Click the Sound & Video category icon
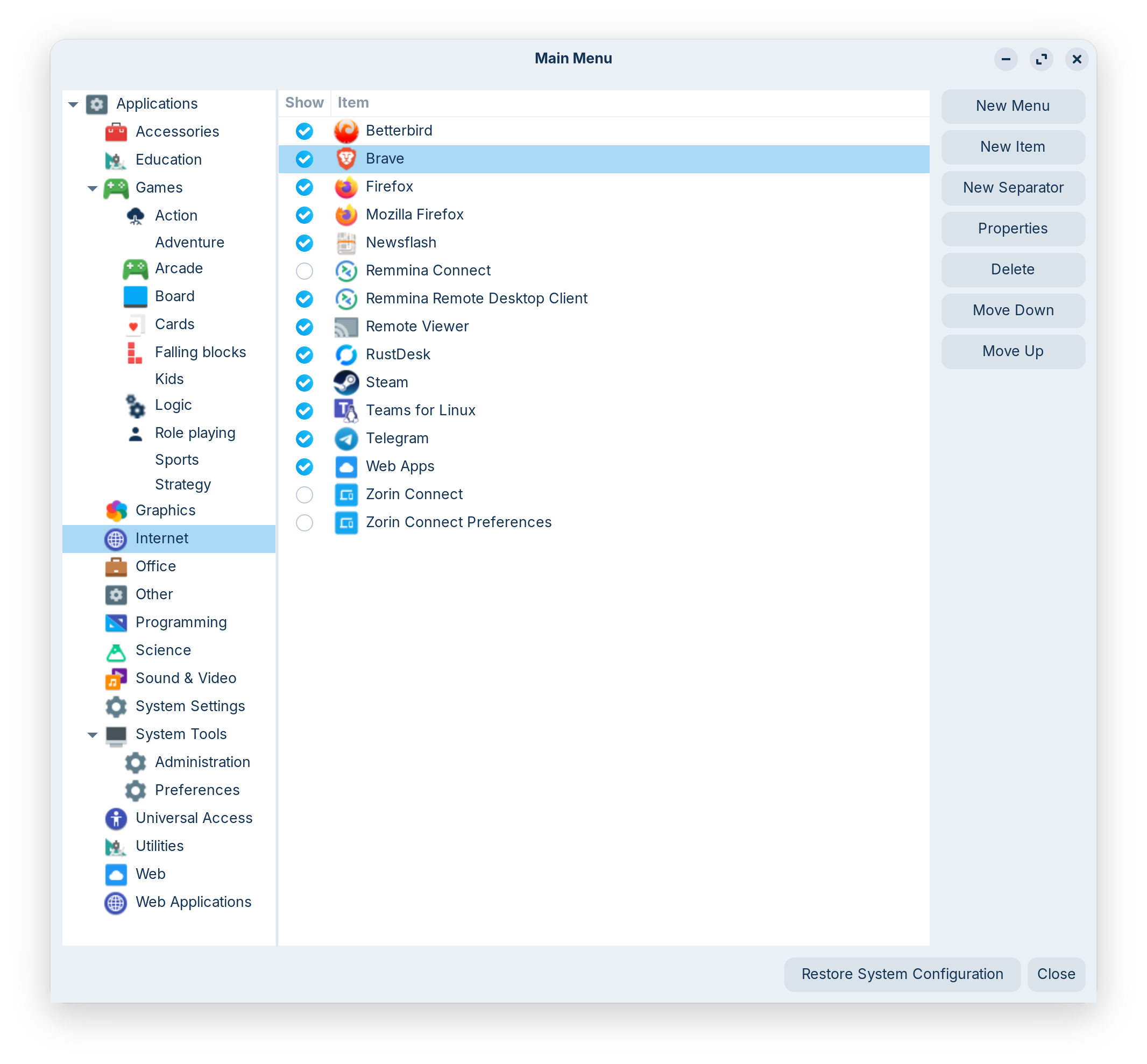The height and width of the screenshot is (1064, 1147). (x=116, y=678)
